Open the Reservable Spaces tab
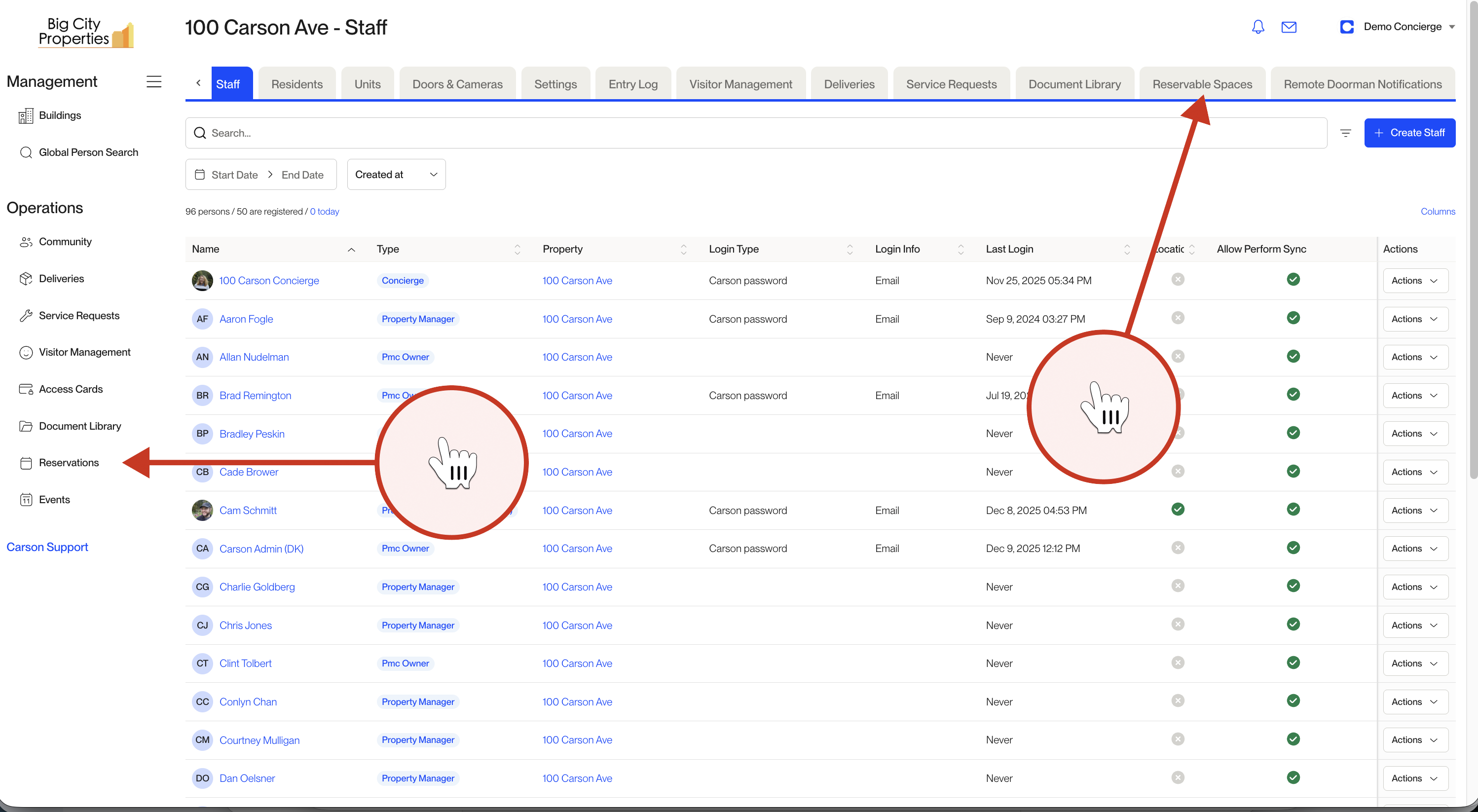Screen dimensions: 1478x812 coord(1202,84)
